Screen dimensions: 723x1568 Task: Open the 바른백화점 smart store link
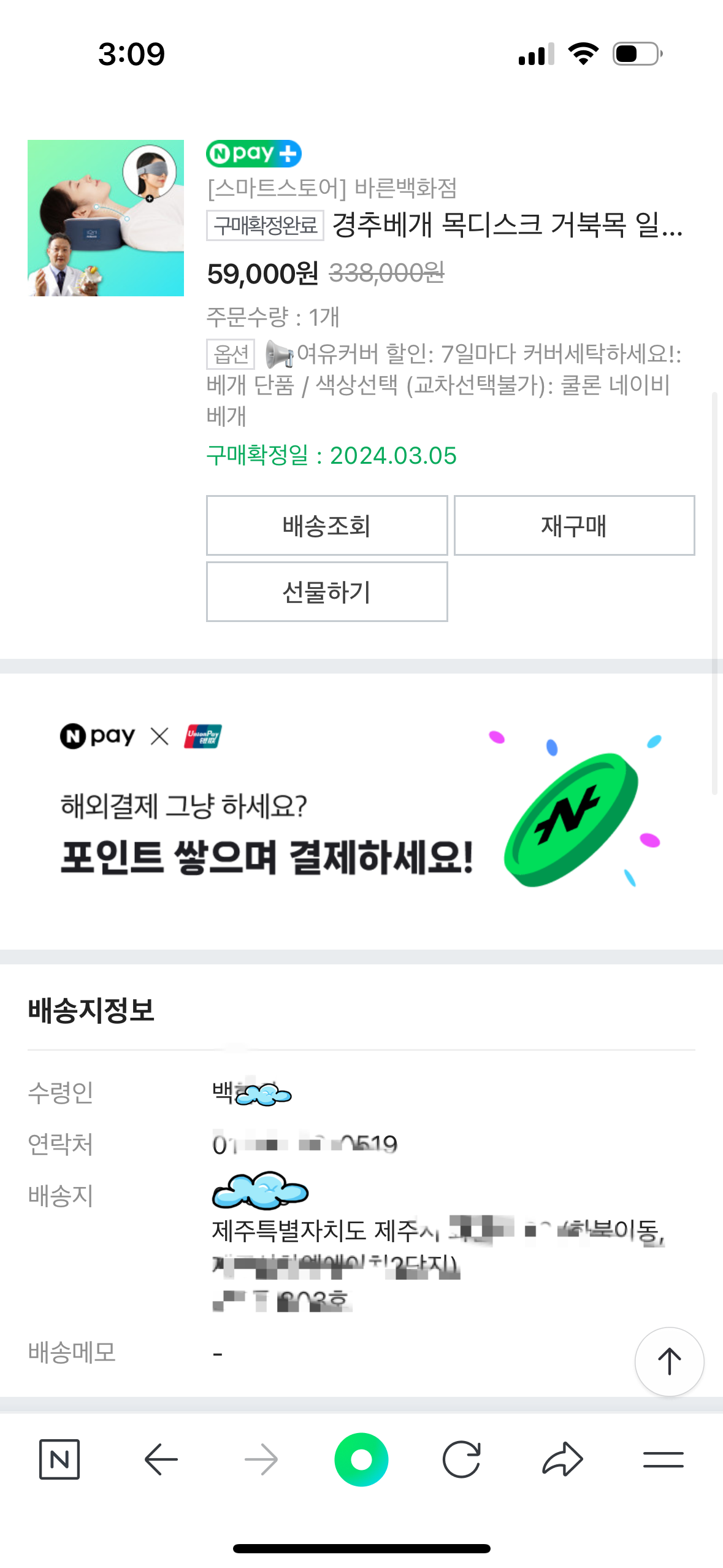pos(332,188)
